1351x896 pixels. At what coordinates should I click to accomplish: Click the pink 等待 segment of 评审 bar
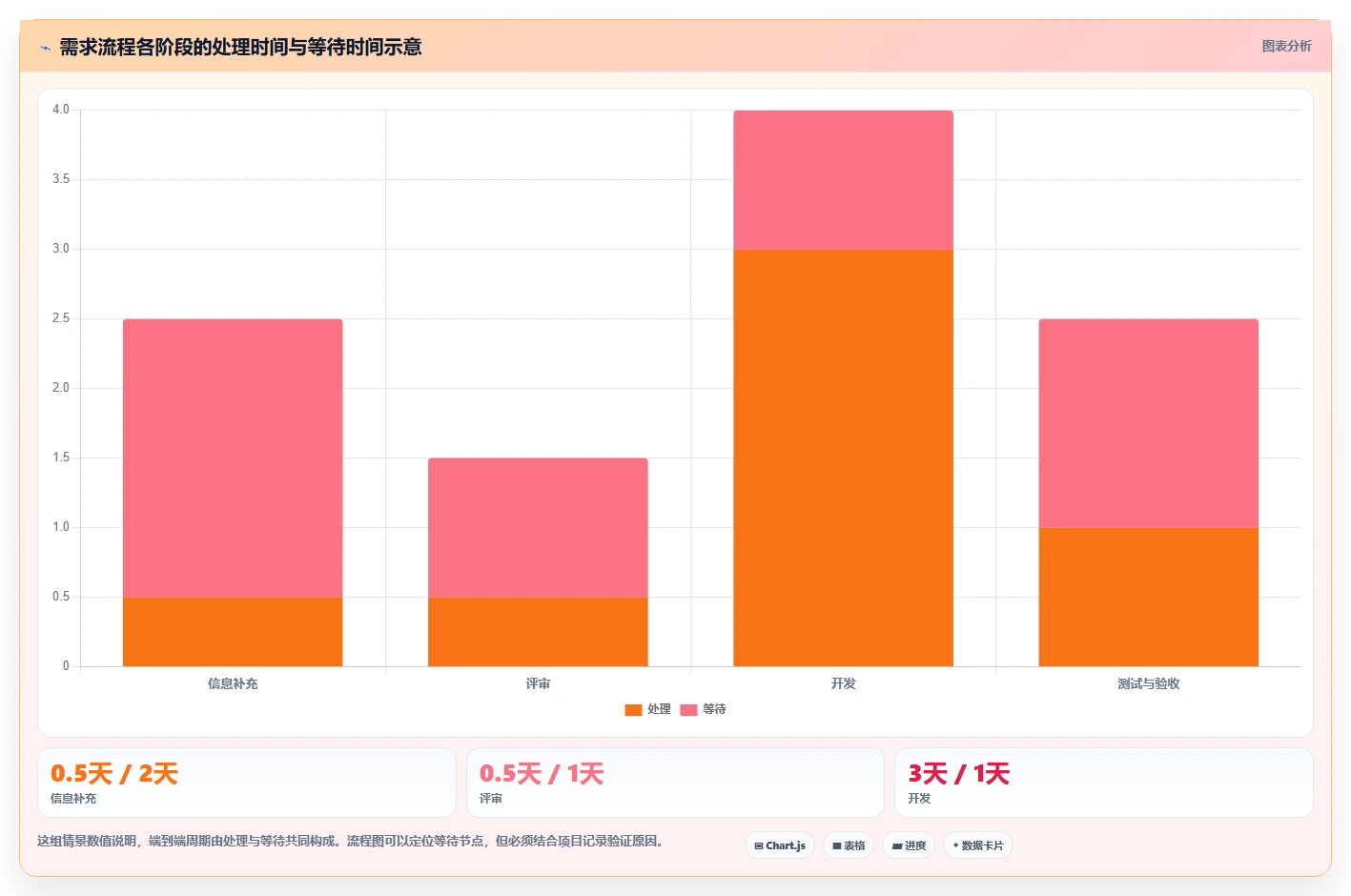[x=538, y=528]
